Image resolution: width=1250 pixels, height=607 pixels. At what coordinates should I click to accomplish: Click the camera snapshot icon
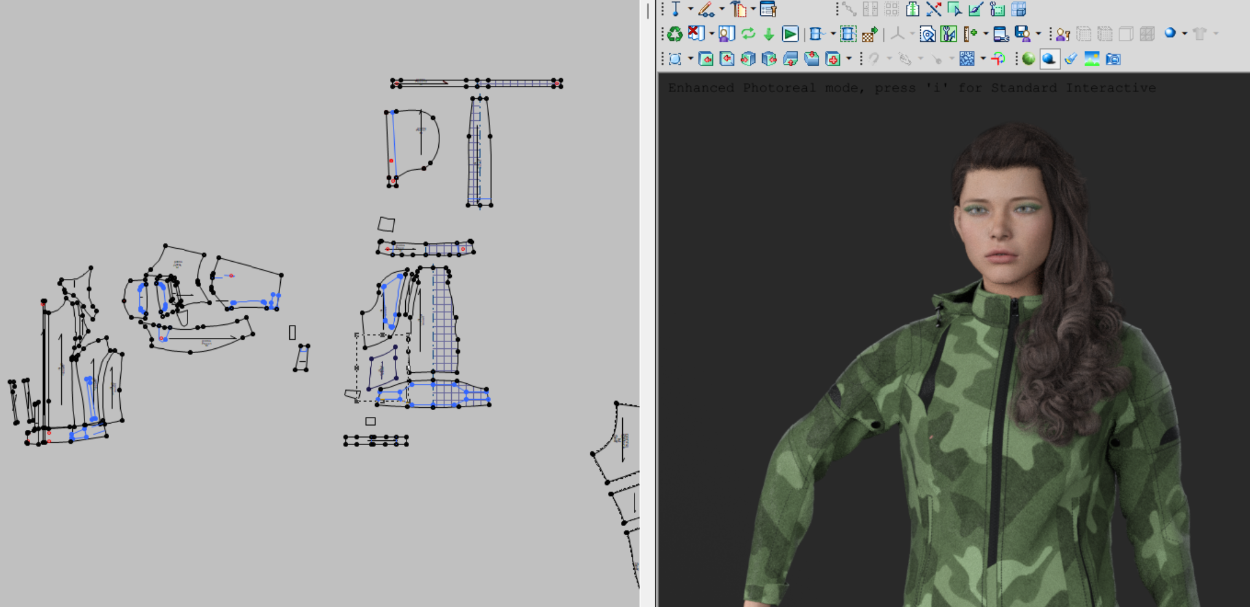click(x=1113, y=59)
